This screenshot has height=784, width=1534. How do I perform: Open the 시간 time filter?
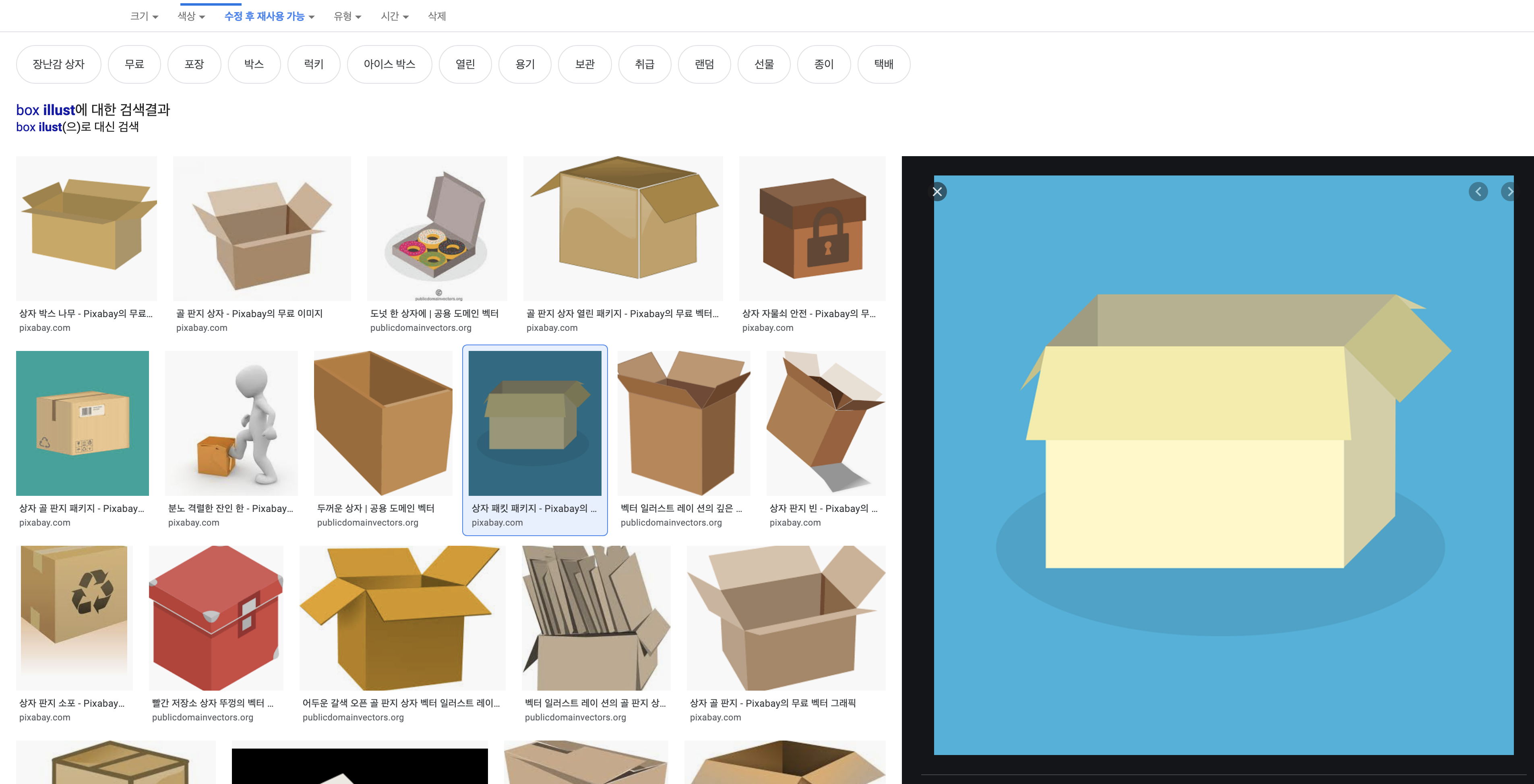pos(395,16)
